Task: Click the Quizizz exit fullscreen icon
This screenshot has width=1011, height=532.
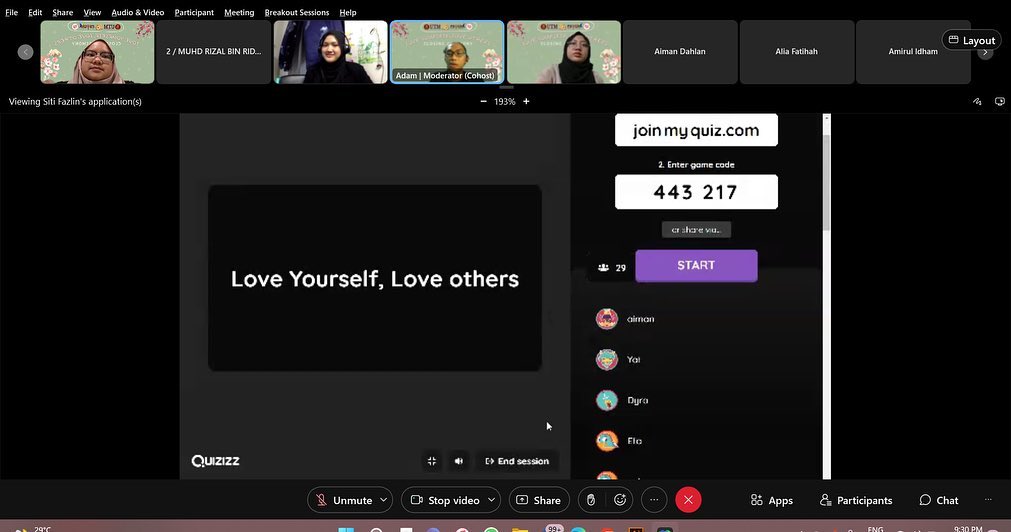Action: (x=432, y=461)
